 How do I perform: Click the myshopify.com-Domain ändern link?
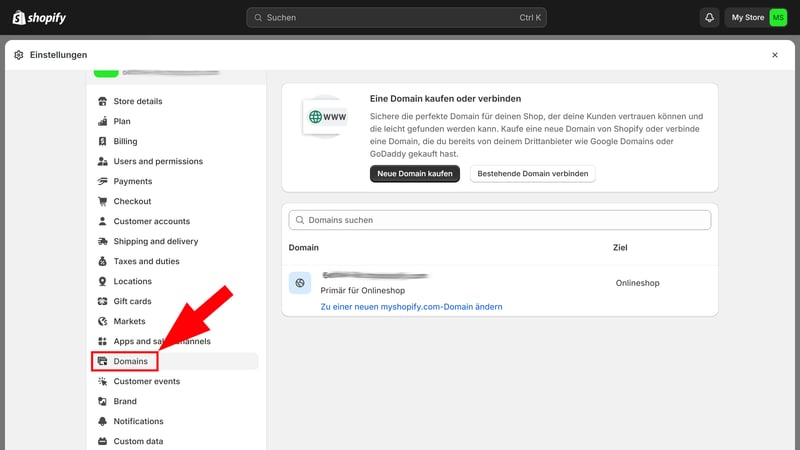pos(411,306)
